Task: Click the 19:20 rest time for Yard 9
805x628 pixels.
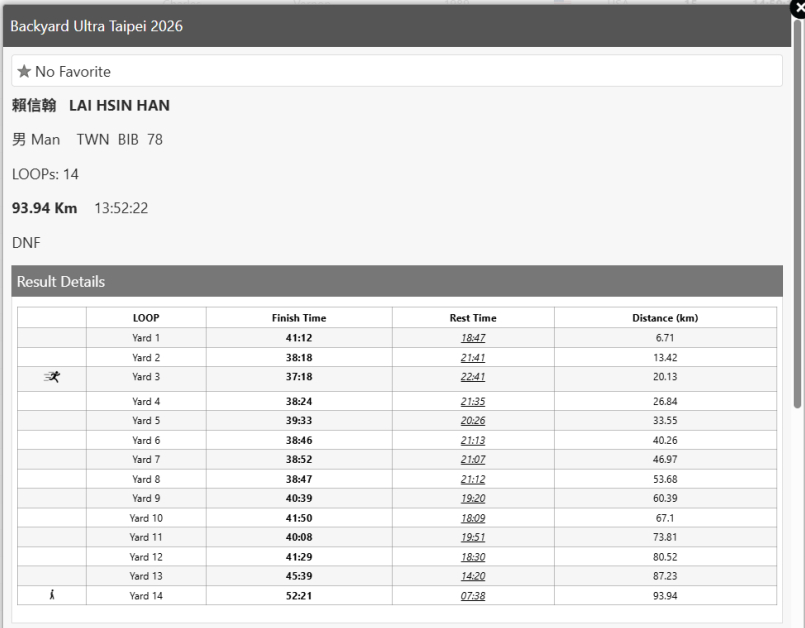Action: (x=472, y=499)
